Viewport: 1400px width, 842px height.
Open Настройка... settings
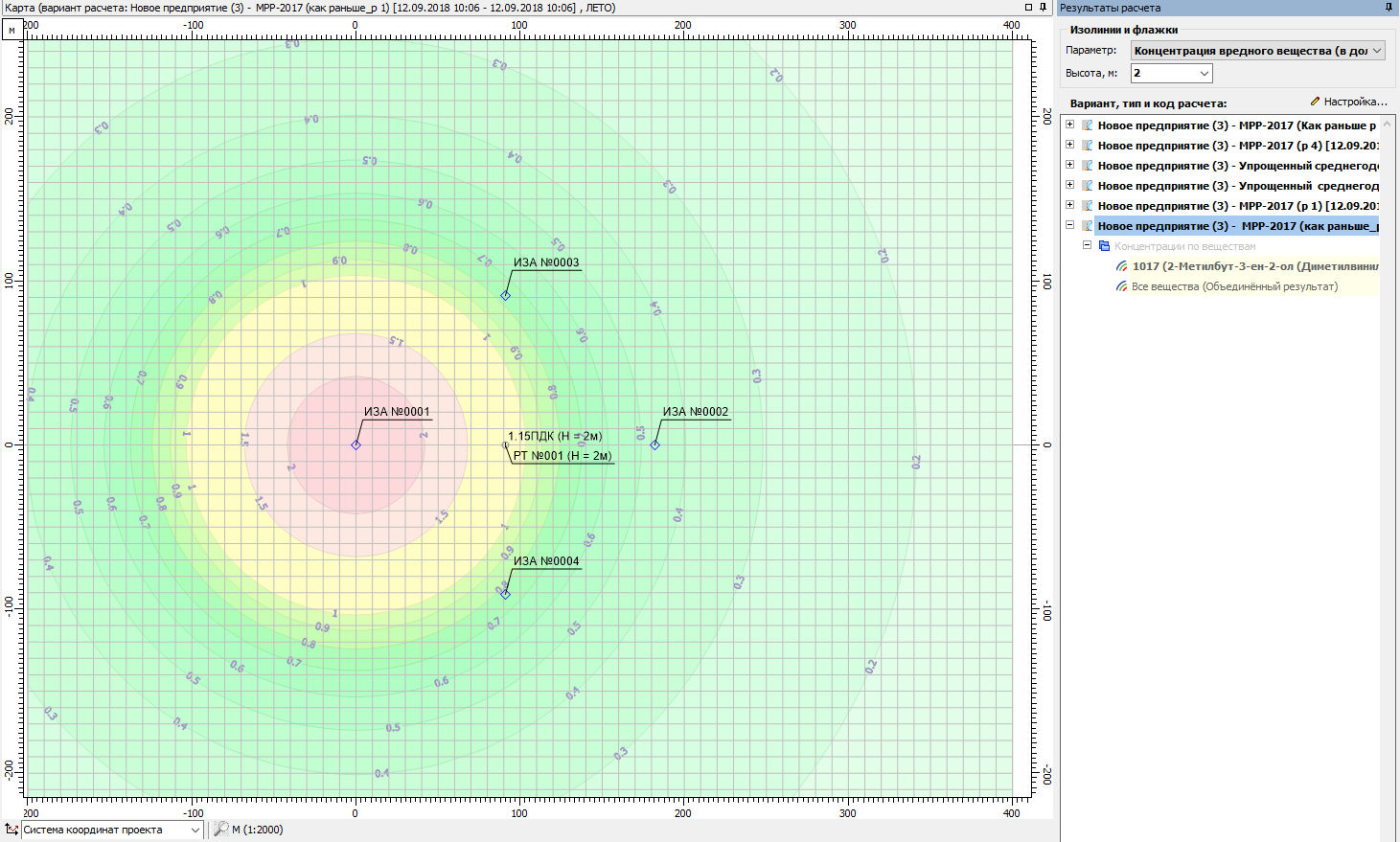tap(1348, 102)
